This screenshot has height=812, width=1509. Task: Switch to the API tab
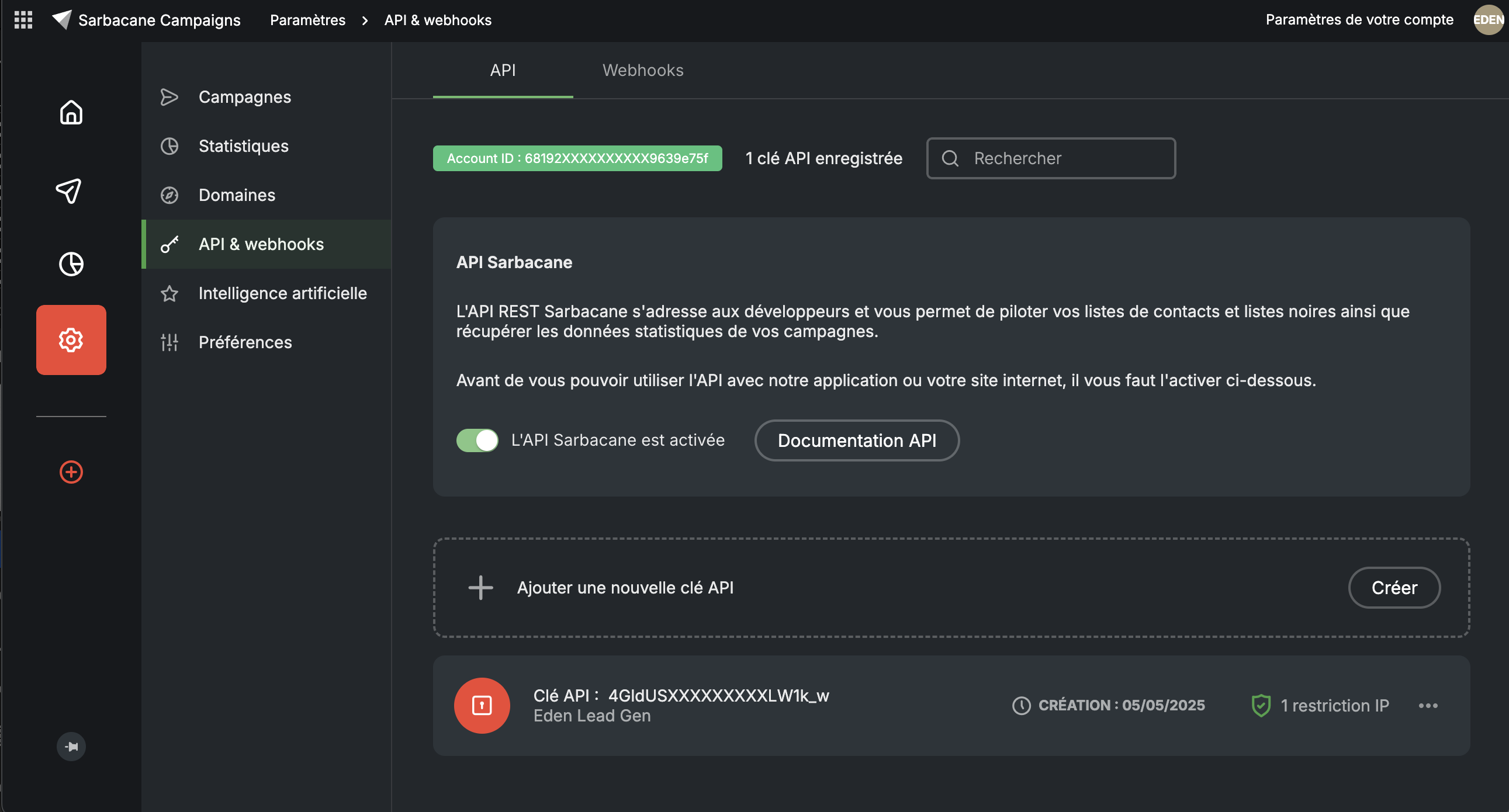point(503,70)
